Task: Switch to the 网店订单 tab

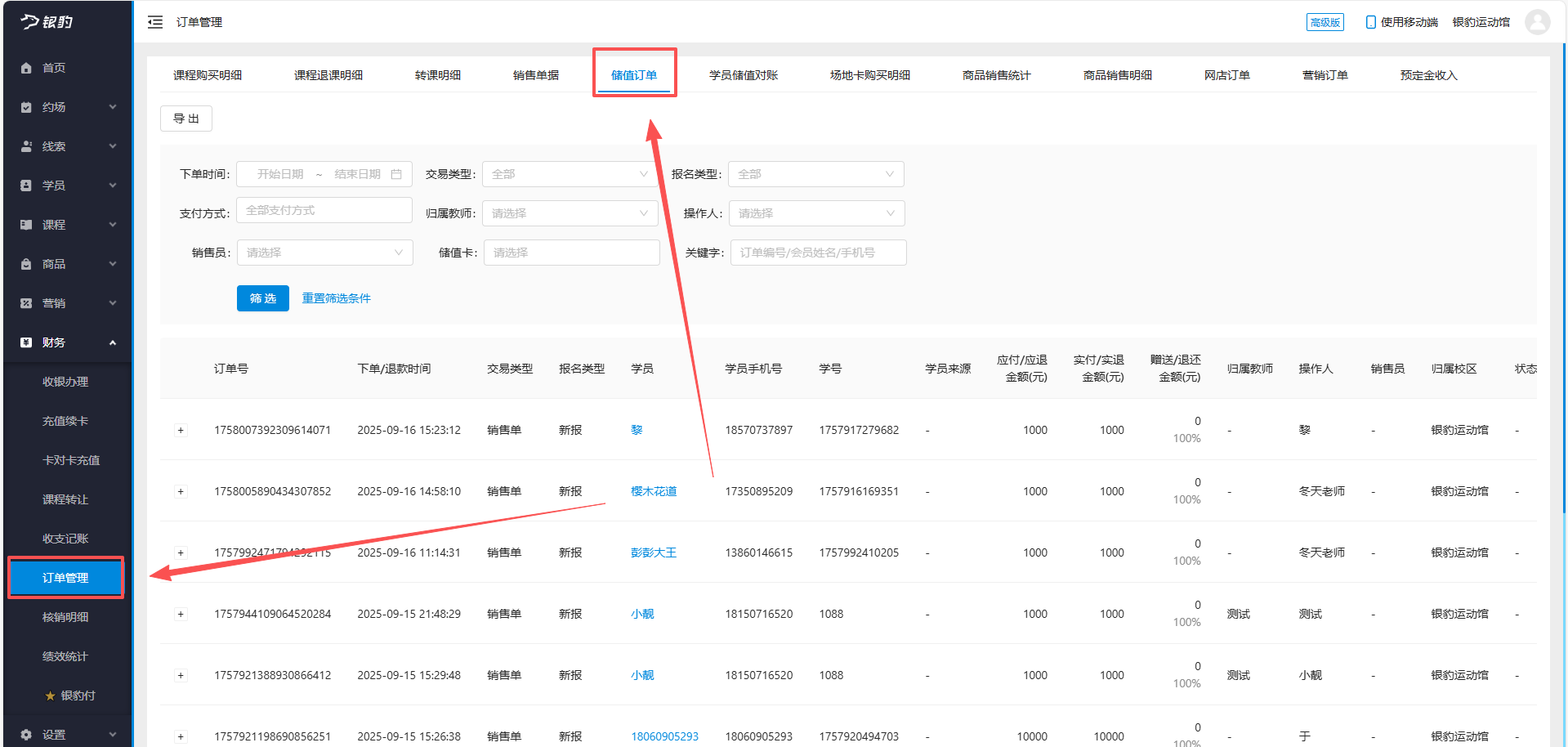Action: [x=1228, y=74]
